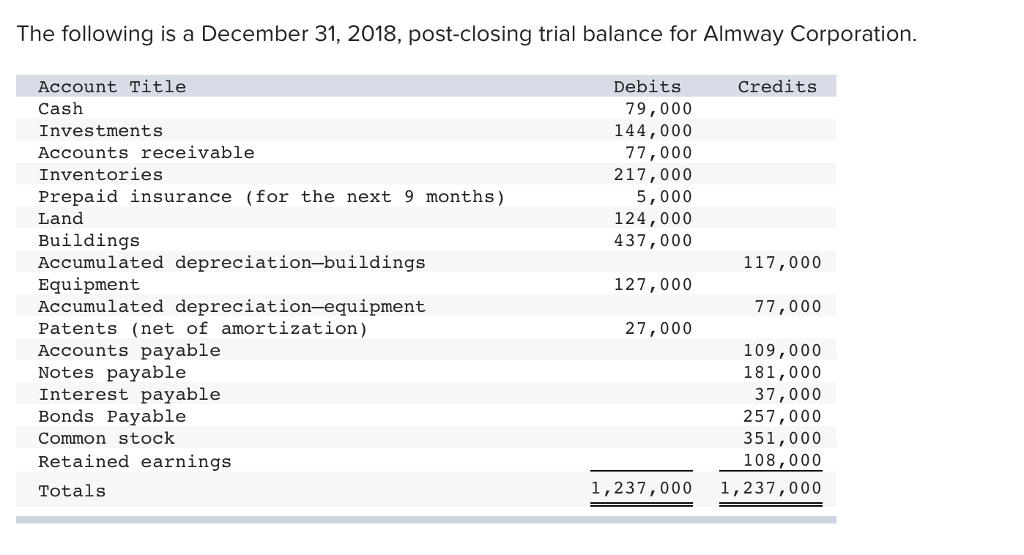Click the 'Debits' column header
The width and height of the screenshot is (1024, 555).
pos(647,87)
